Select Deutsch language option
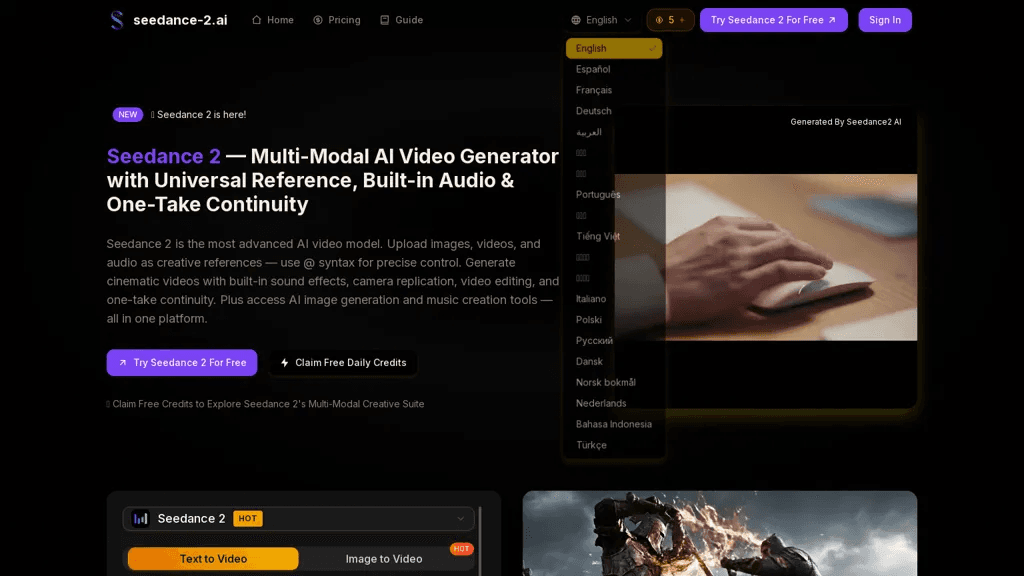The image size is (1024, 576). (x=614, y=111)
